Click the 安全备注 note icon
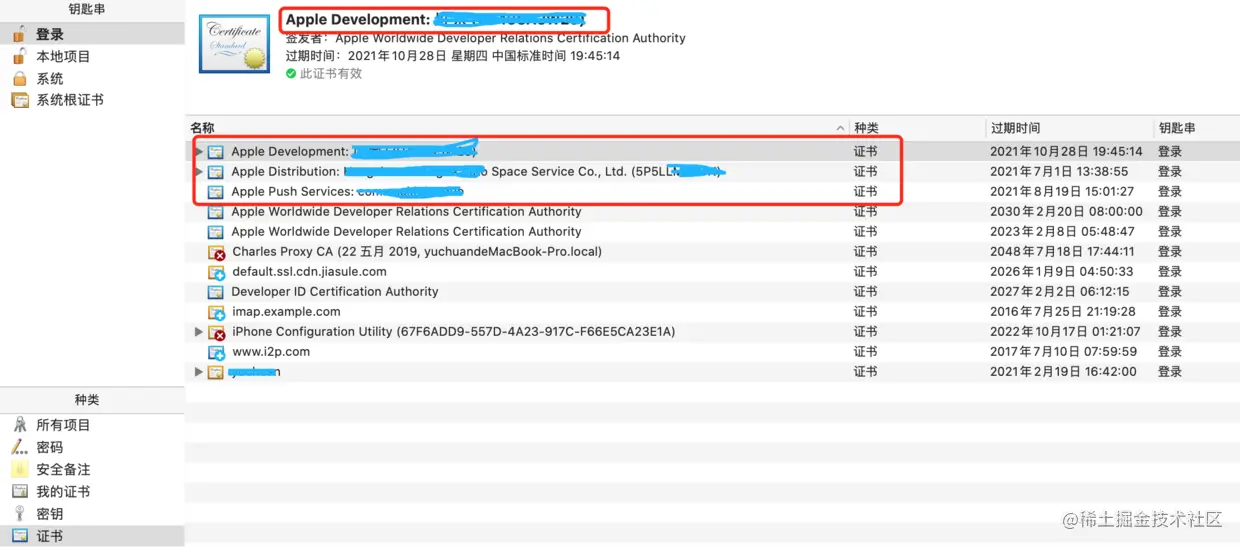This screenshot has height=547, width=1240. pyautogui.click(x=19, y=469)
